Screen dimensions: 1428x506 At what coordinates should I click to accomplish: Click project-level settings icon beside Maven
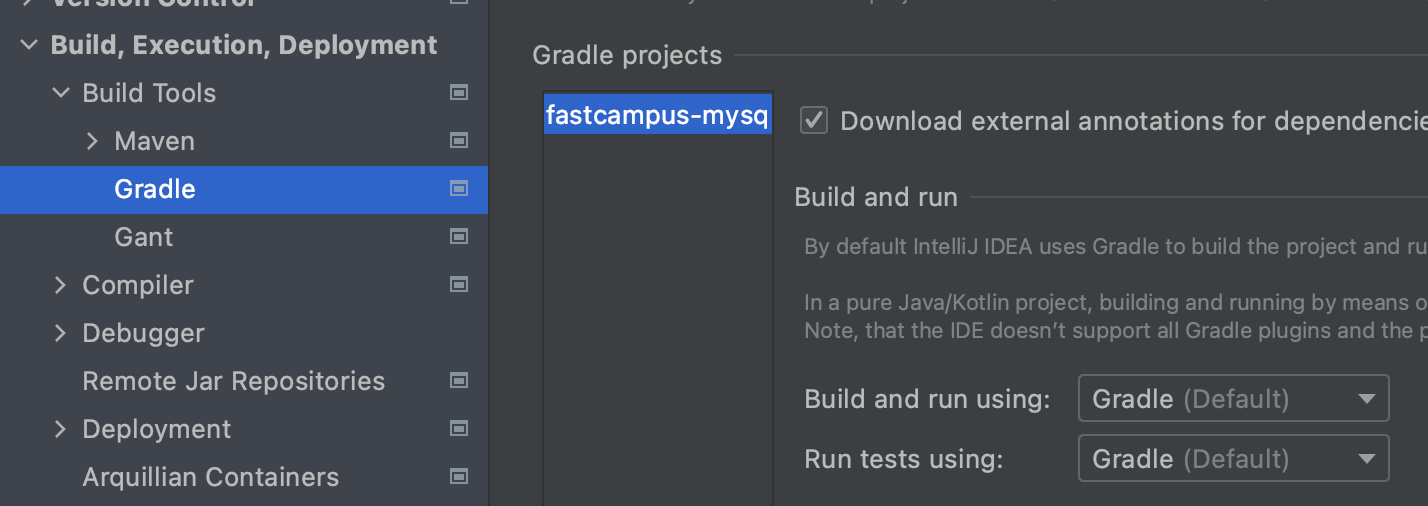(459, 141)
